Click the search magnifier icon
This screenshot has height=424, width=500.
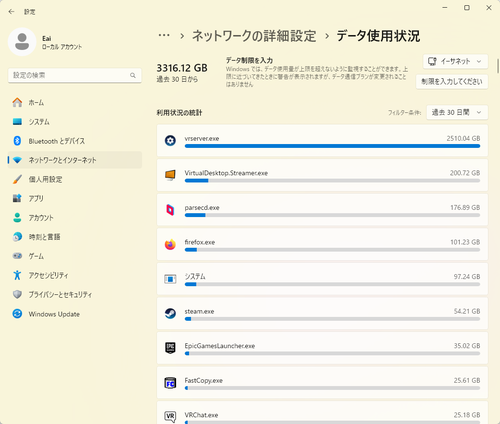pyautogui.click(x=133, y=75)
